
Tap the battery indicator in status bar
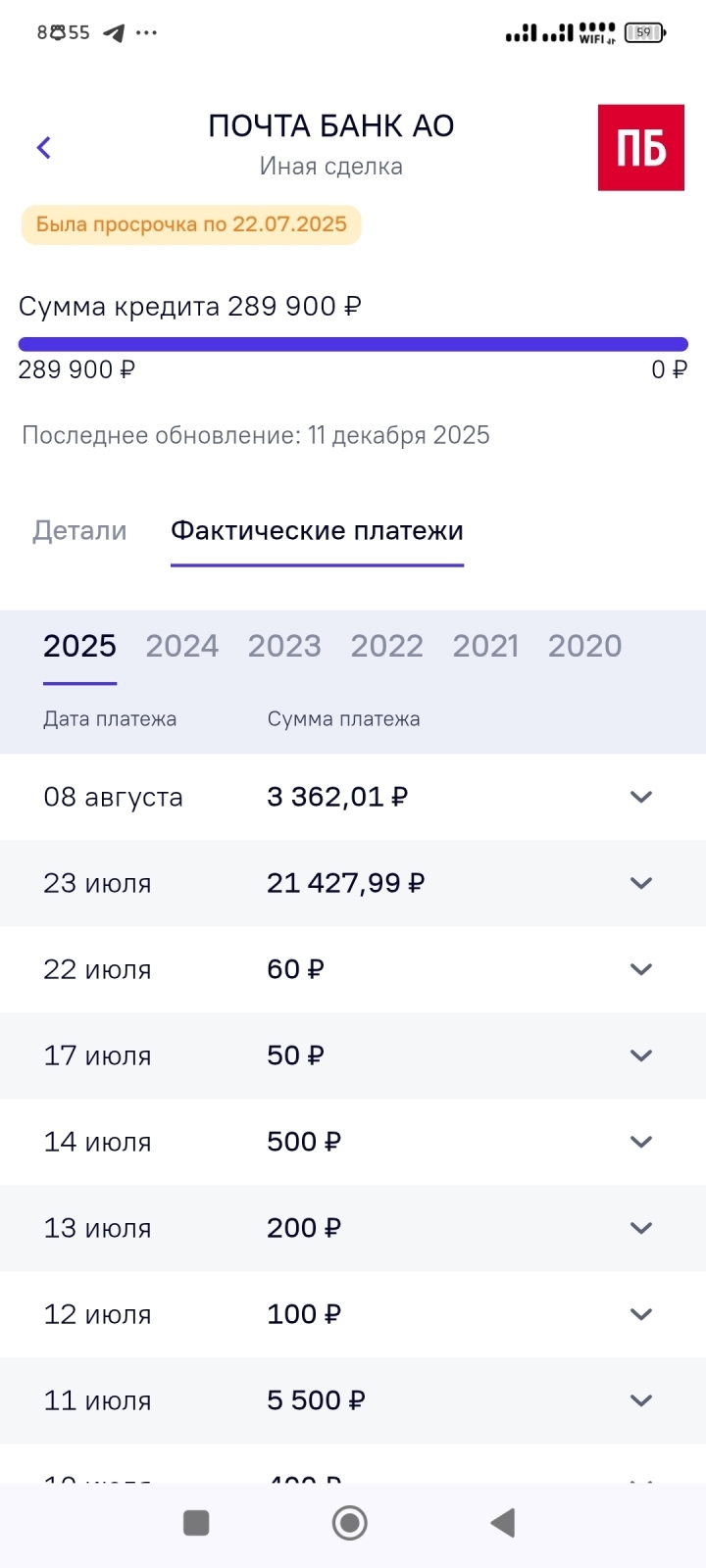click(644, 33)
